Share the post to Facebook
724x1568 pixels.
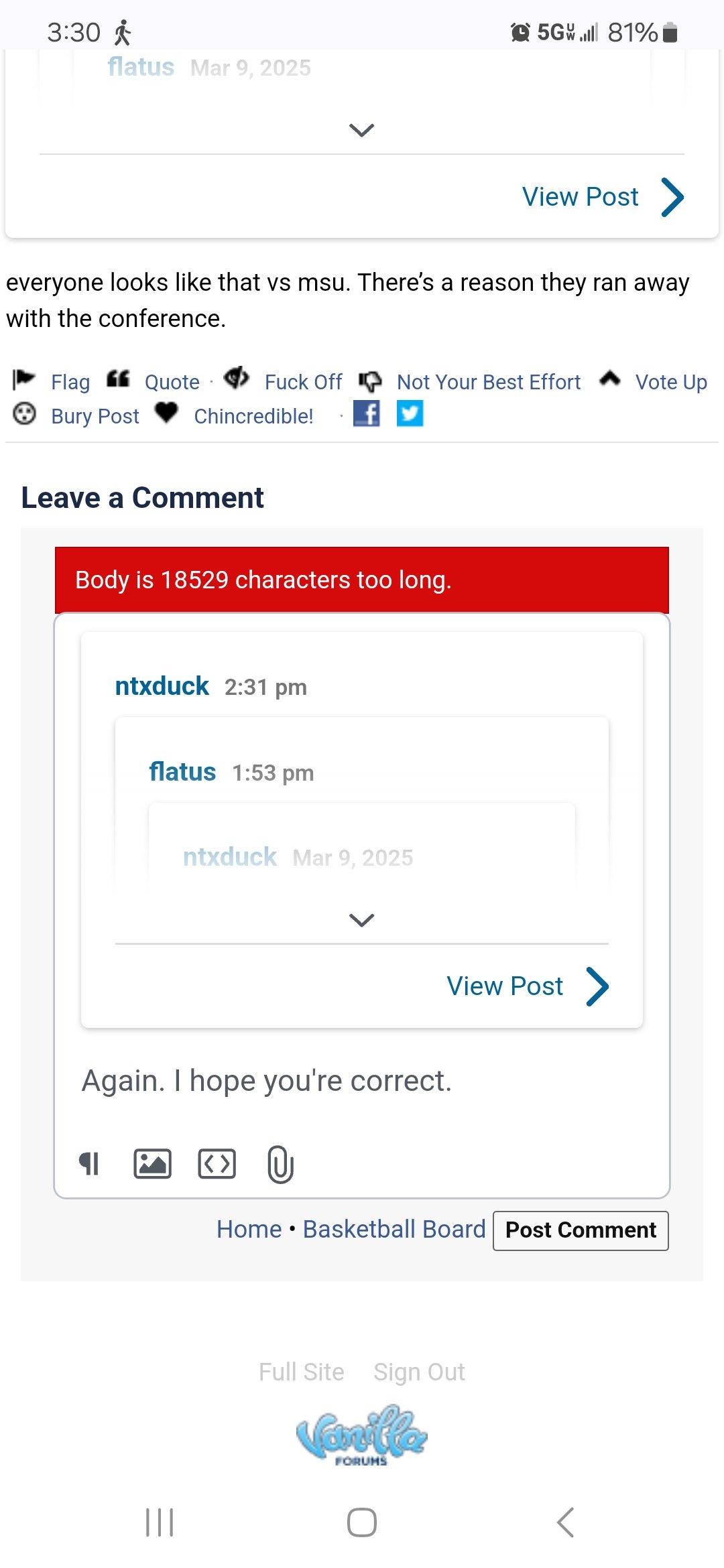(367, 414)
